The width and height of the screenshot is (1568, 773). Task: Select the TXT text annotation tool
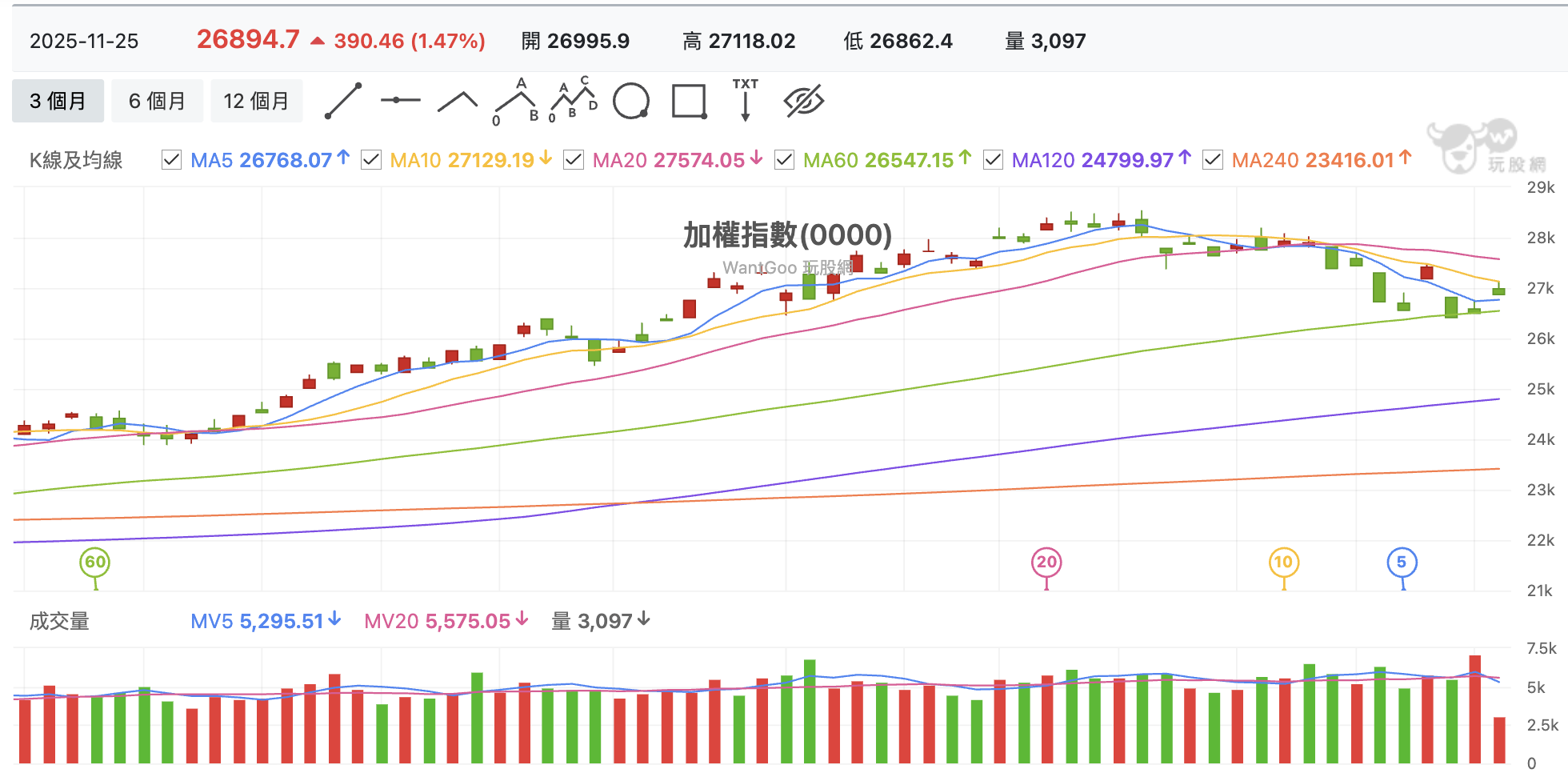746,99
